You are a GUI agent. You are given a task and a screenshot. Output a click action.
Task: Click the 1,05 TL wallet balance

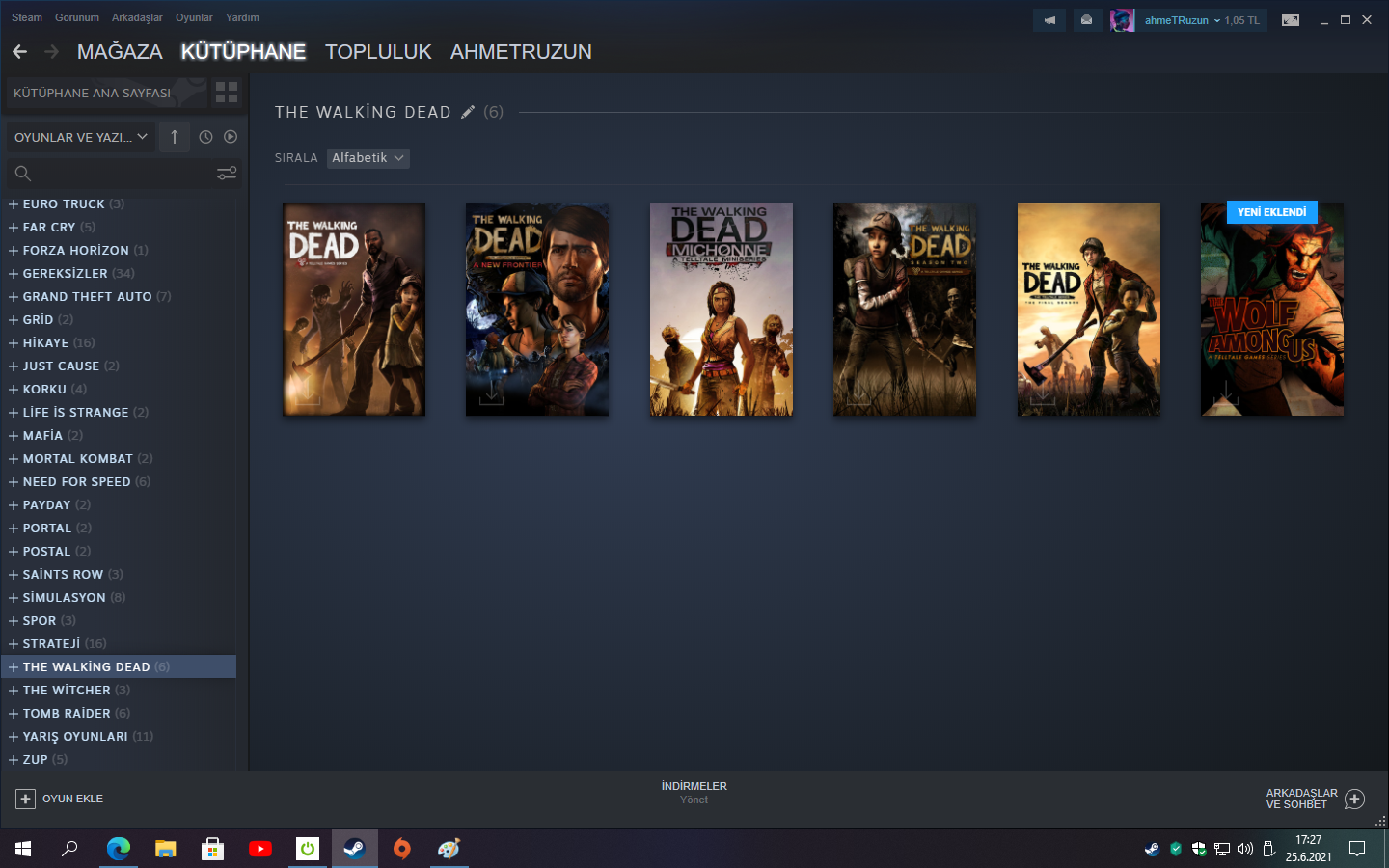(1242, 20)
